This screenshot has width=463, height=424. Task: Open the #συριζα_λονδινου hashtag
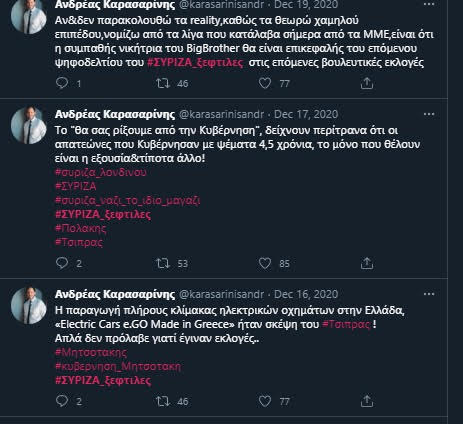pos(101,172)
